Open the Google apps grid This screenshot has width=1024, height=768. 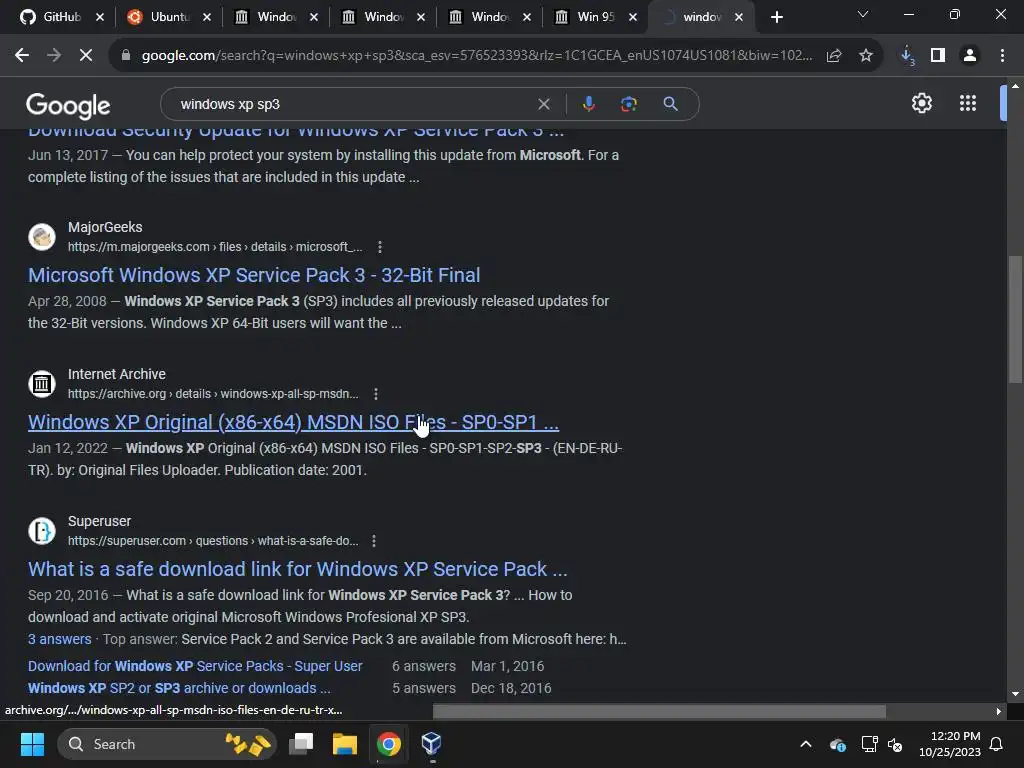click(x=968, y=103)
